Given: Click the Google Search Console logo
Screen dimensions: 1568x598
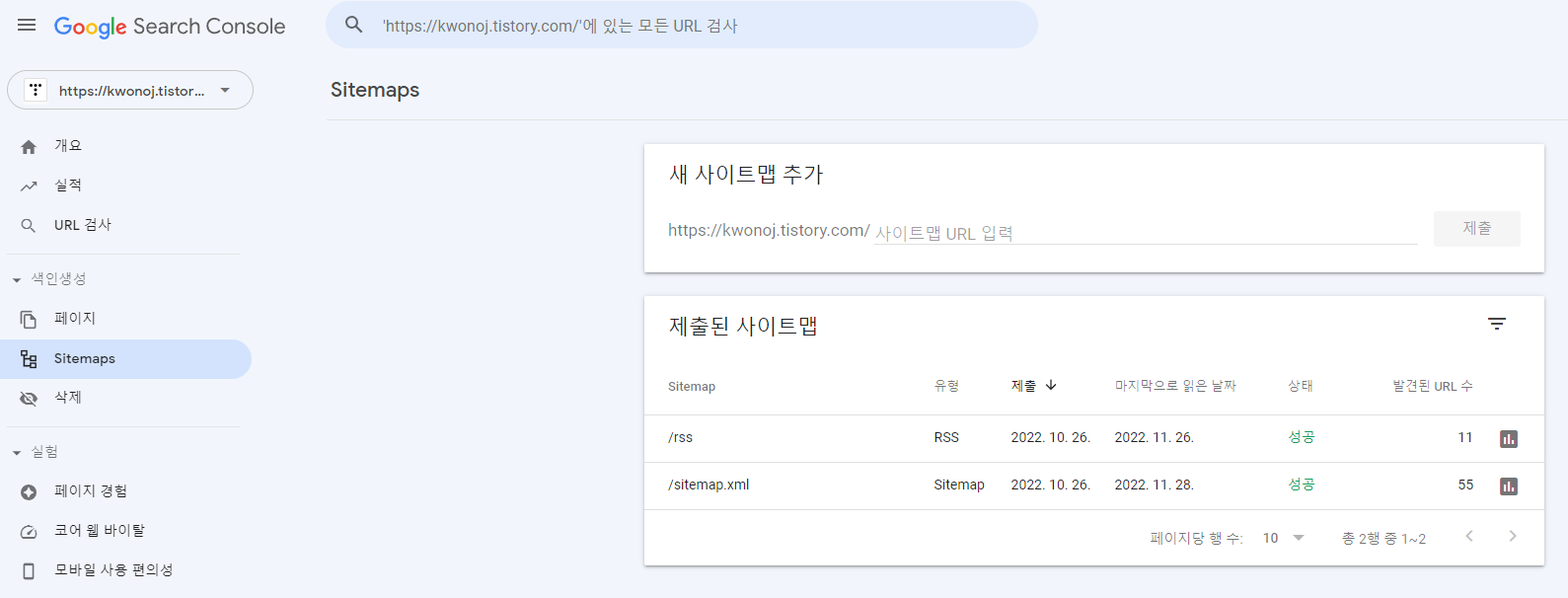Looking at the screenshot, I should pyautogui.click(x=170, y=27).
